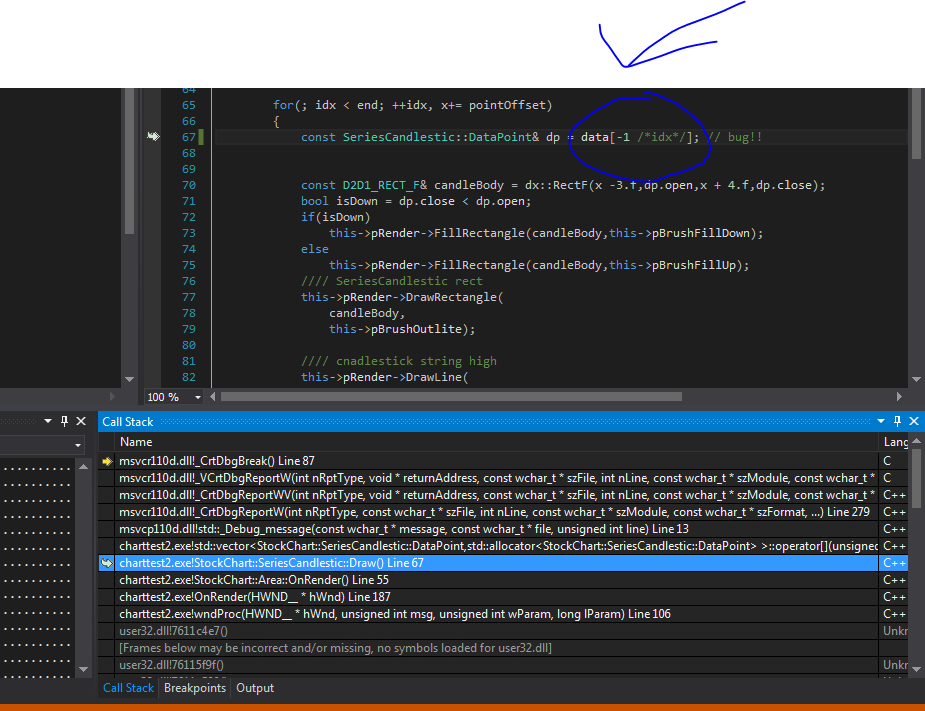Click the Call Stack vertical scrollbar thumb
925x711 pixels.
[x=916, y=479]
